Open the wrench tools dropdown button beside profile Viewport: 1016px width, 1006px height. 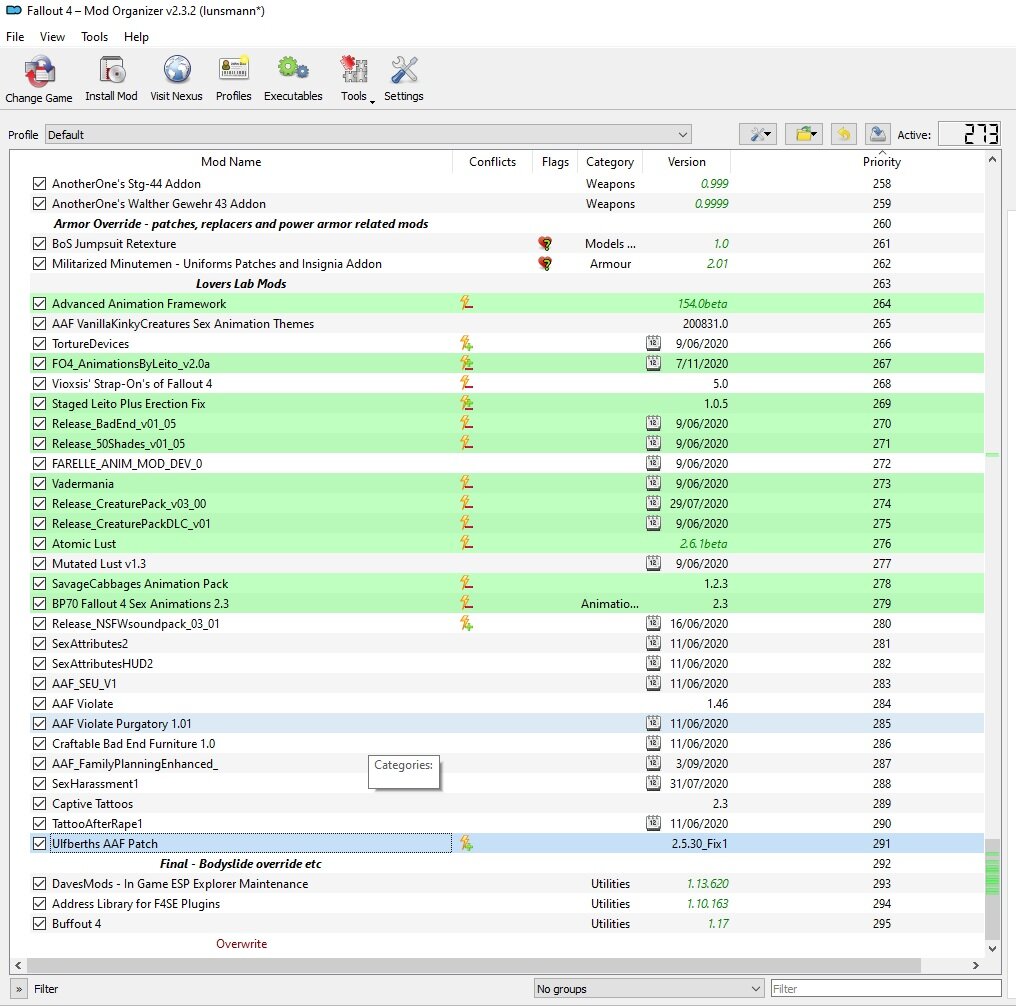(758, 134)
